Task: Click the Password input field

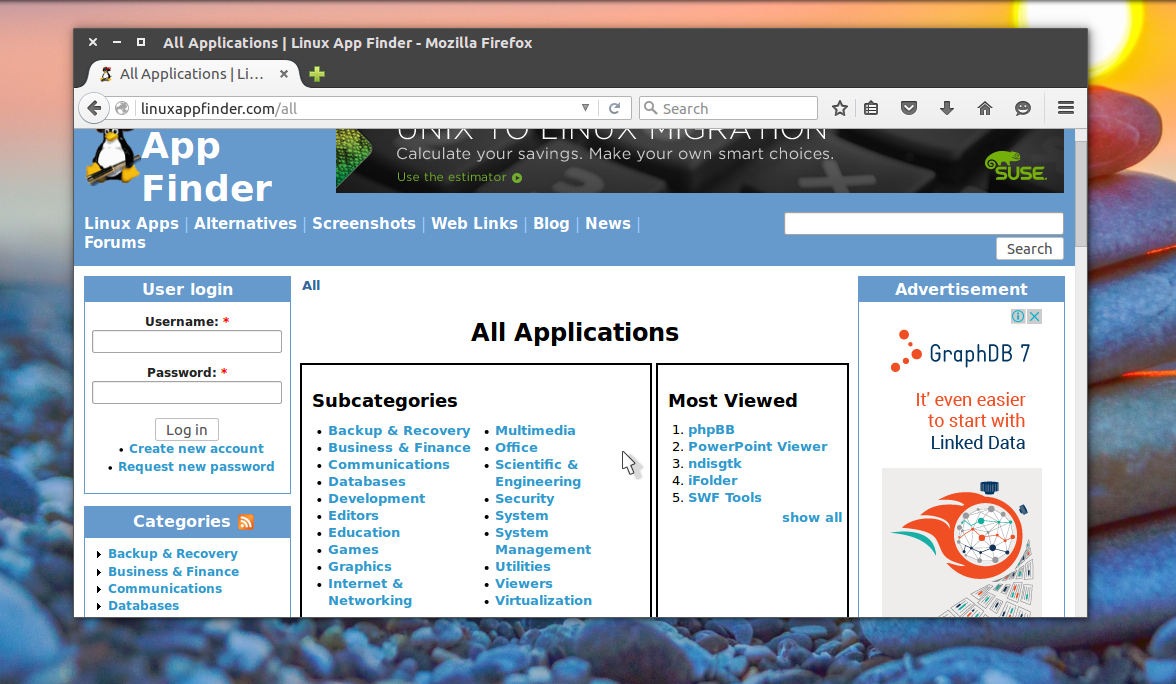Action: click(x=187, y=393)
